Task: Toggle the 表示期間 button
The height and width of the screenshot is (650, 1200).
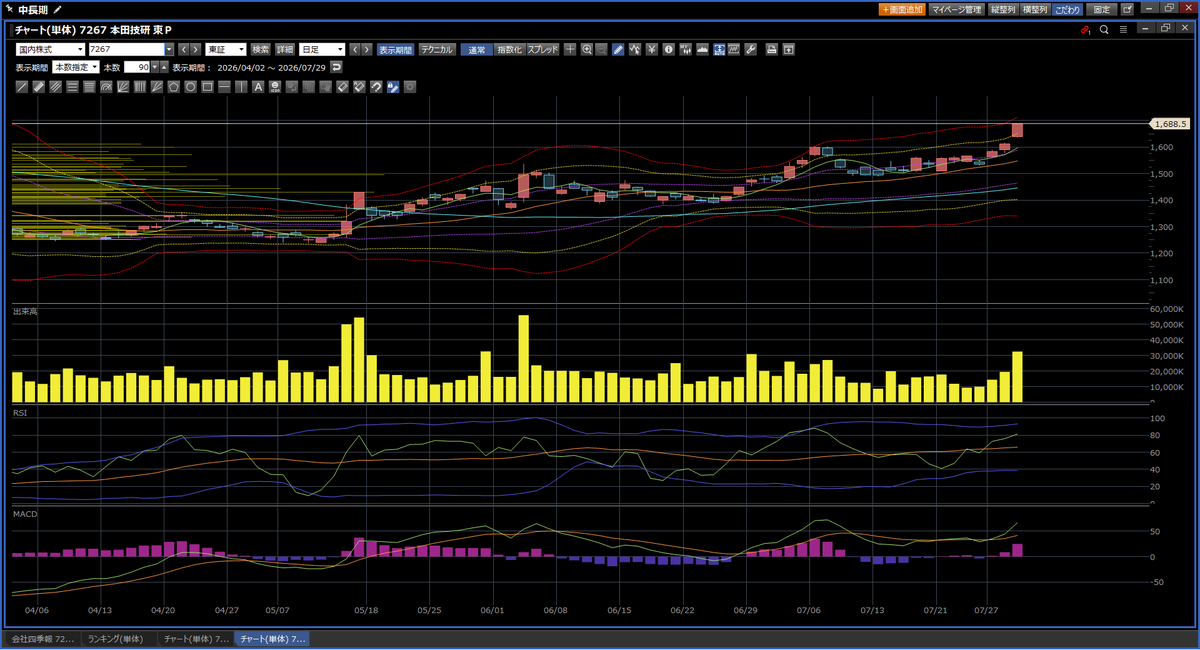Action: [395, 49]
